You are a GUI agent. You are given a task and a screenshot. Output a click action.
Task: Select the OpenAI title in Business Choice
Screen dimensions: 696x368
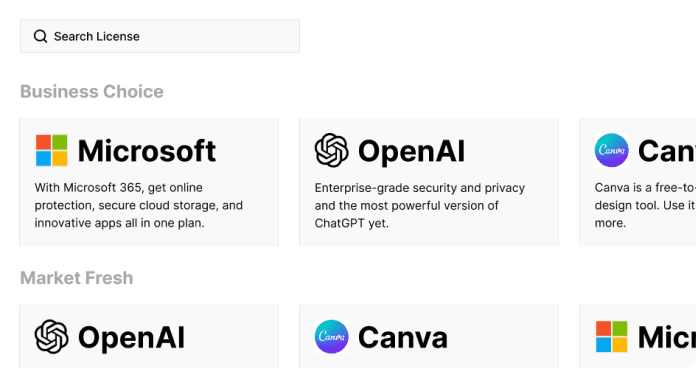pos(411,151)
